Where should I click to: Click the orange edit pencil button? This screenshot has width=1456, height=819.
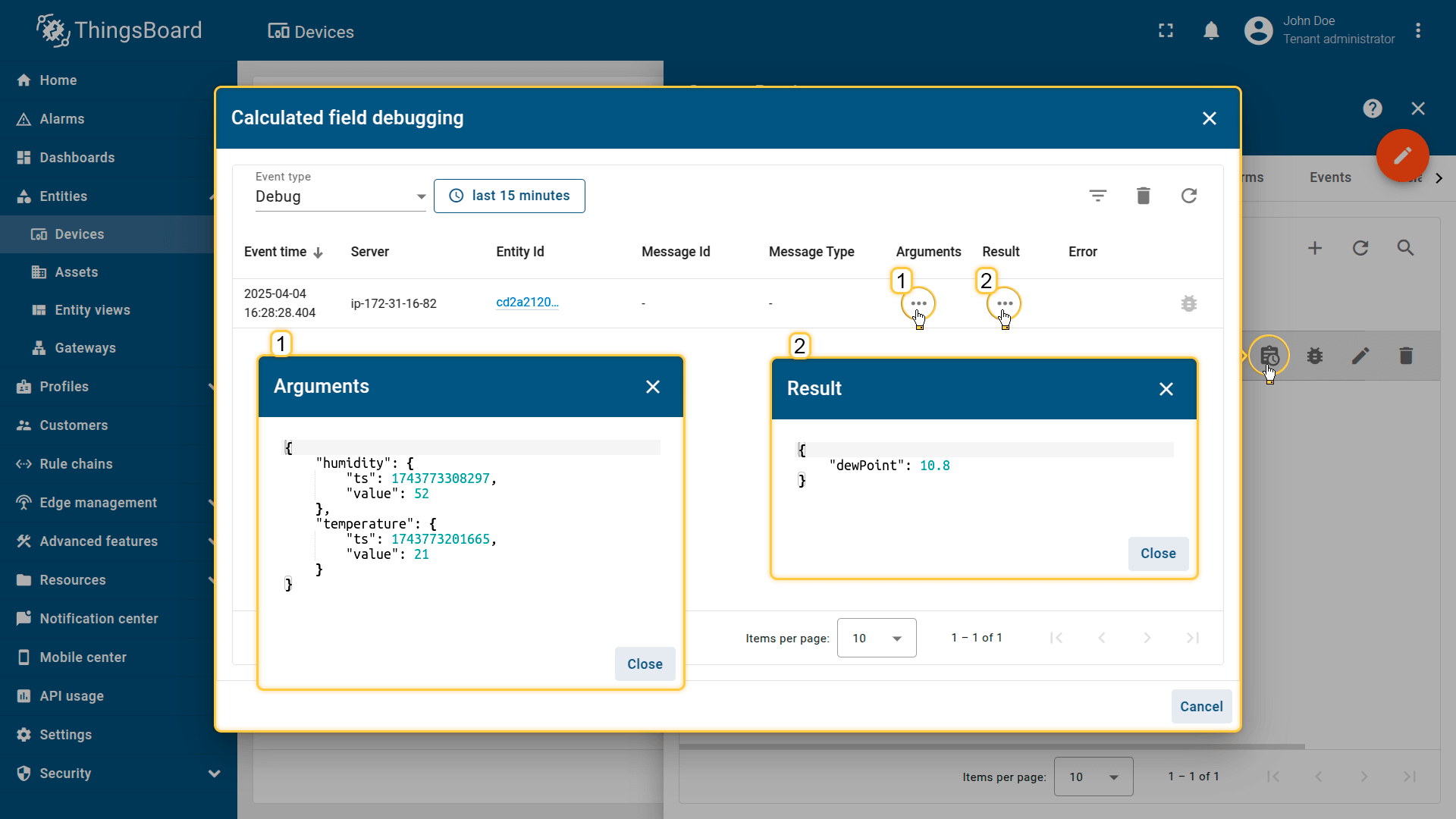(x=1402, y=155)
